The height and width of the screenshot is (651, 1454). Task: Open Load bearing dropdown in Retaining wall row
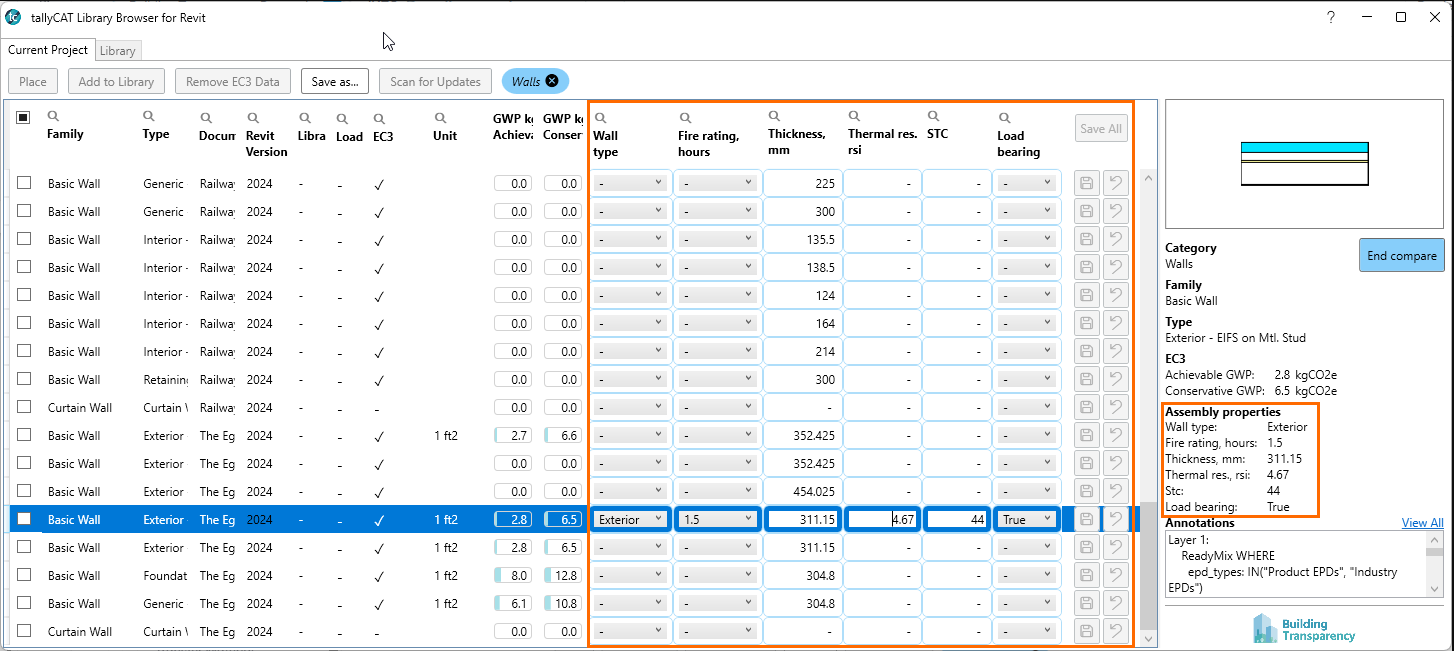coord(1026,379)
